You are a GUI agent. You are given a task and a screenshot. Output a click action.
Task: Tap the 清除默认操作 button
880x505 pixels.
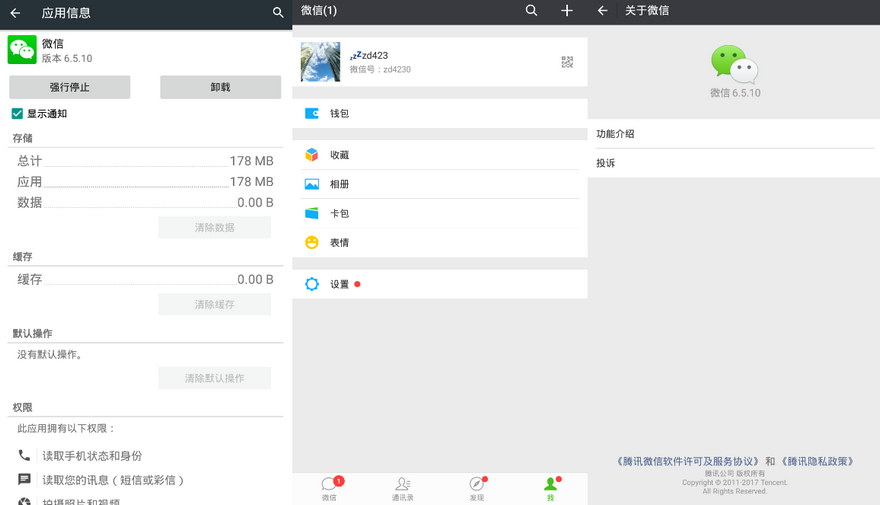(x=214, y=378)
